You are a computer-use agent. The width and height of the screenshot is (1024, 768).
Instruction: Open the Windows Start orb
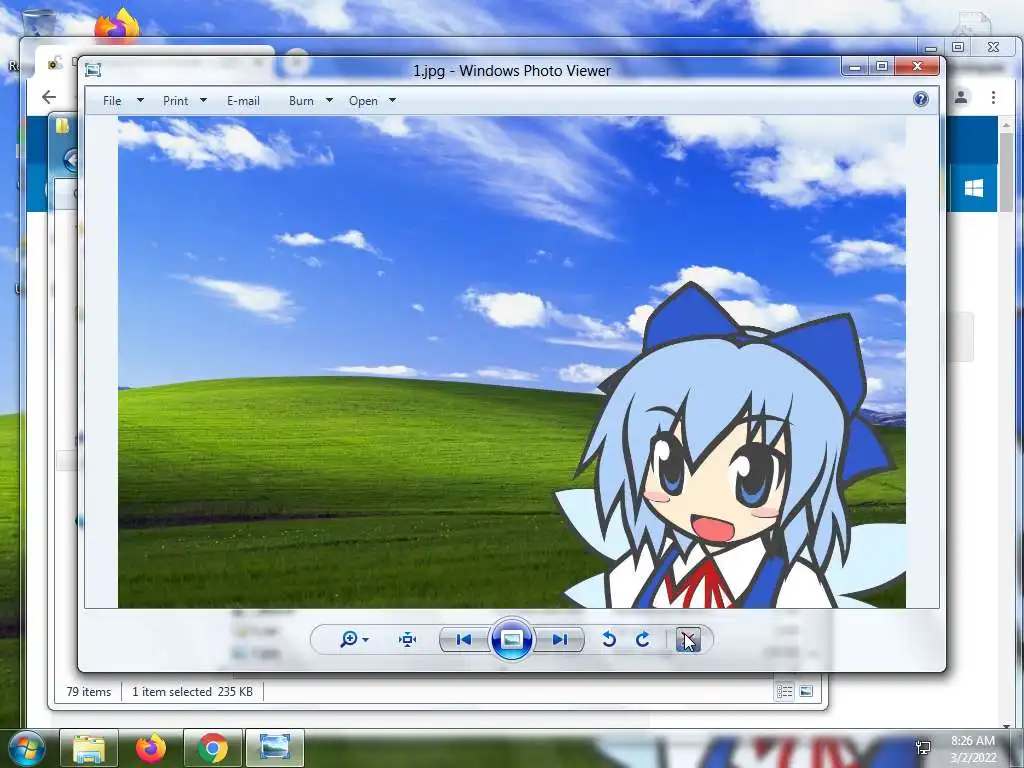click(x=27, y=748)
